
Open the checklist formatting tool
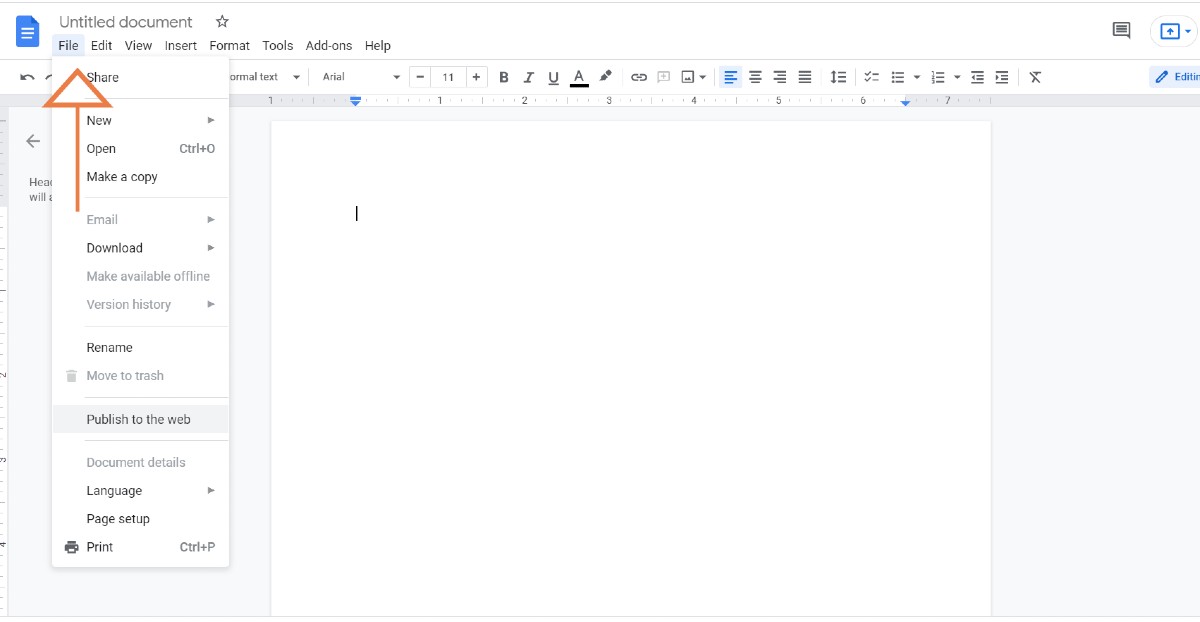(871, 76)
